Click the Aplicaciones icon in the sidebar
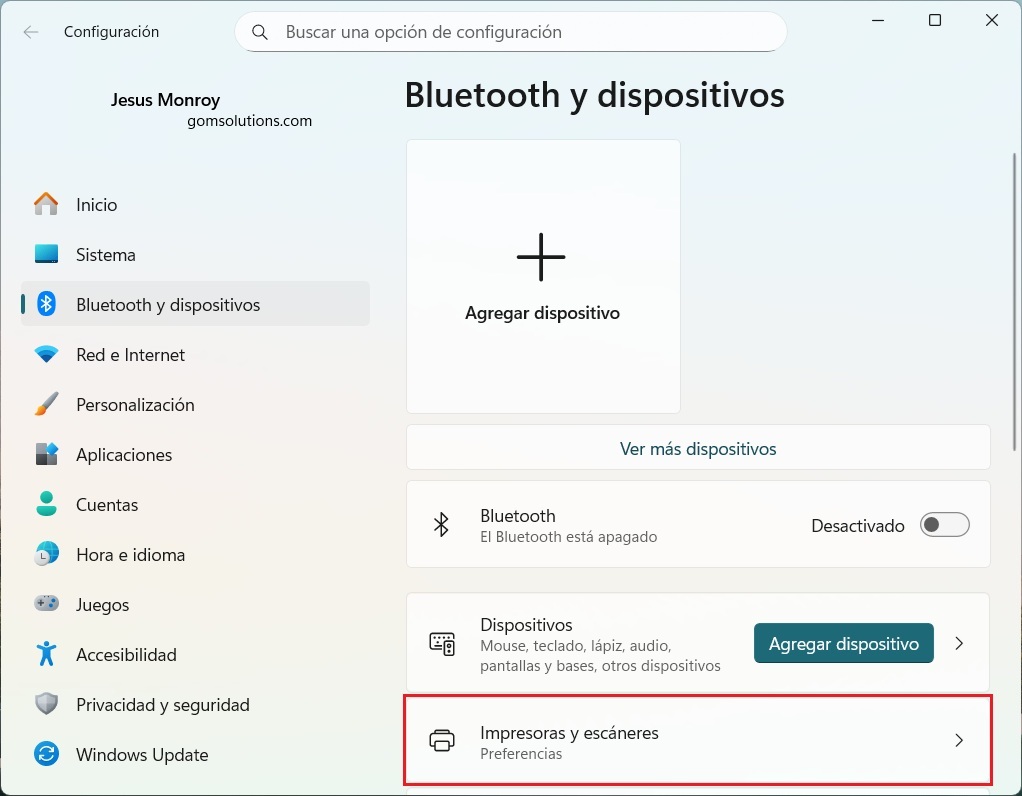1022x796 pixels. [x=46, y=454]
